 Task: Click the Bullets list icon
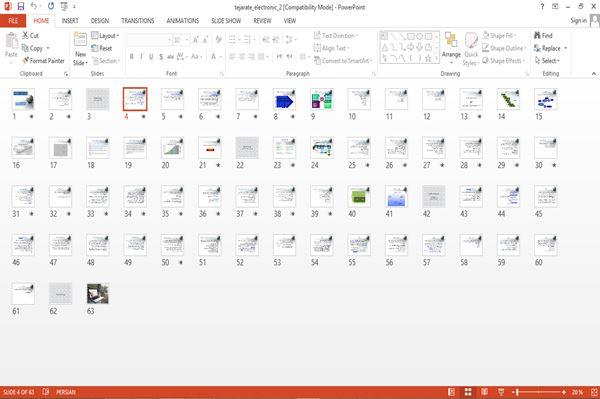(x=232, y=40)
